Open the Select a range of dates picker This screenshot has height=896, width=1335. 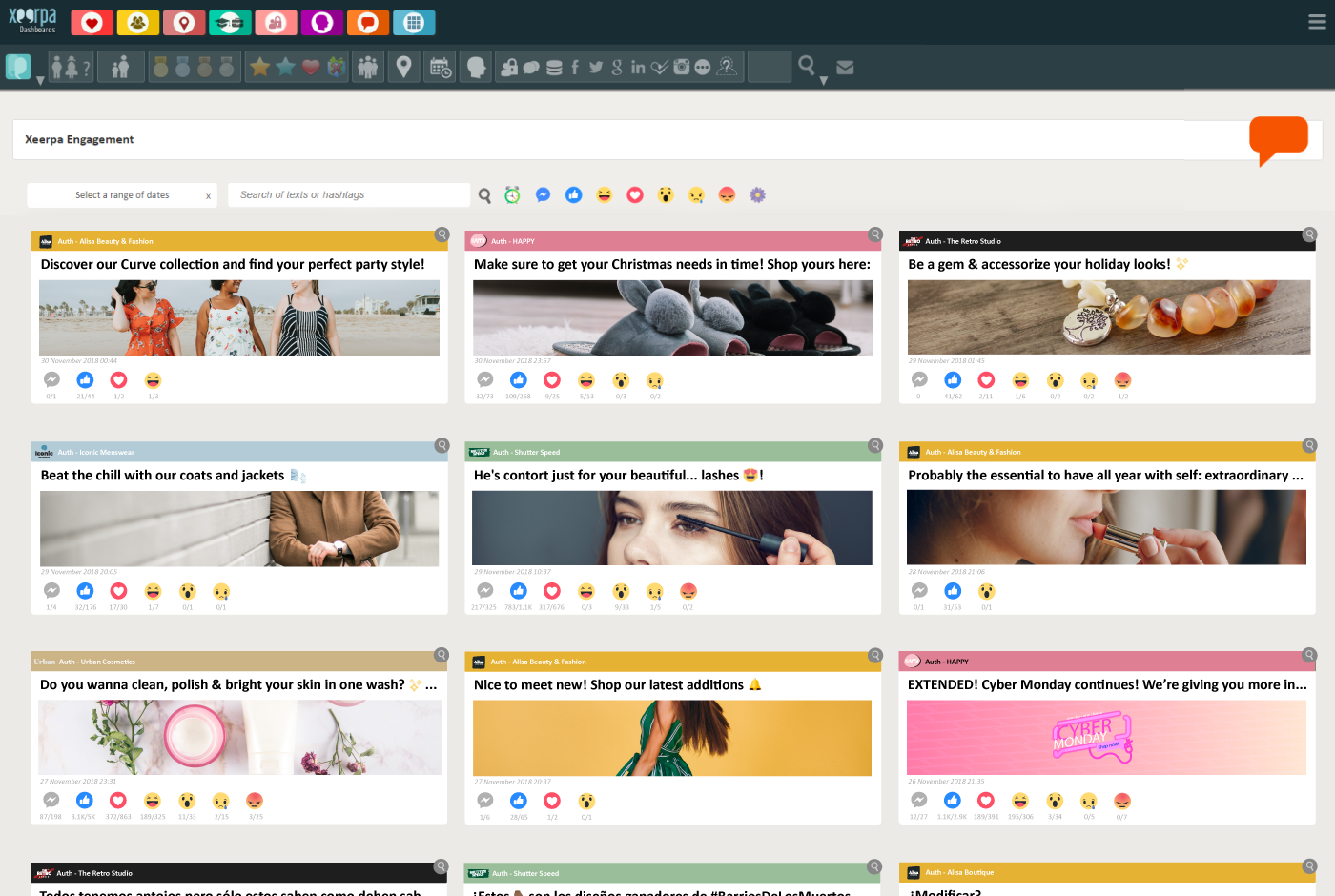point(122,195)
